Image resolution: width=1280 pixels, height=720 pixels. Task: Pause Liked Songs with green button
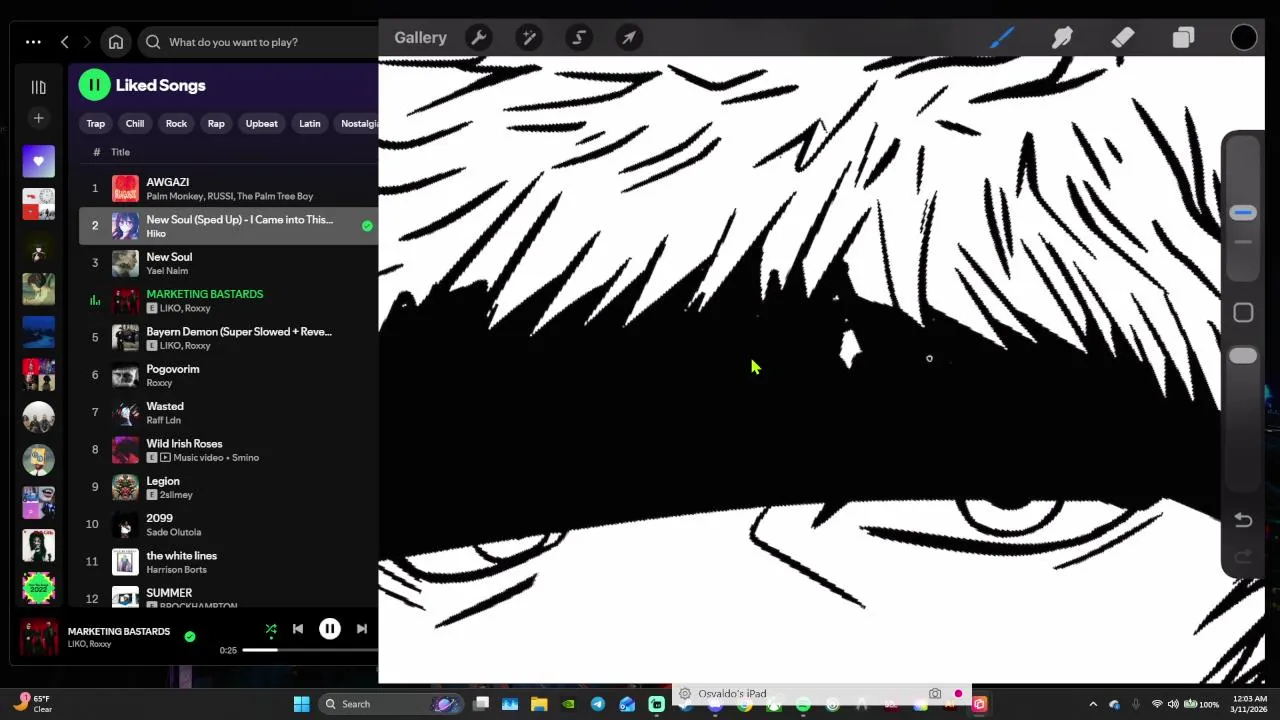point(94,85)
